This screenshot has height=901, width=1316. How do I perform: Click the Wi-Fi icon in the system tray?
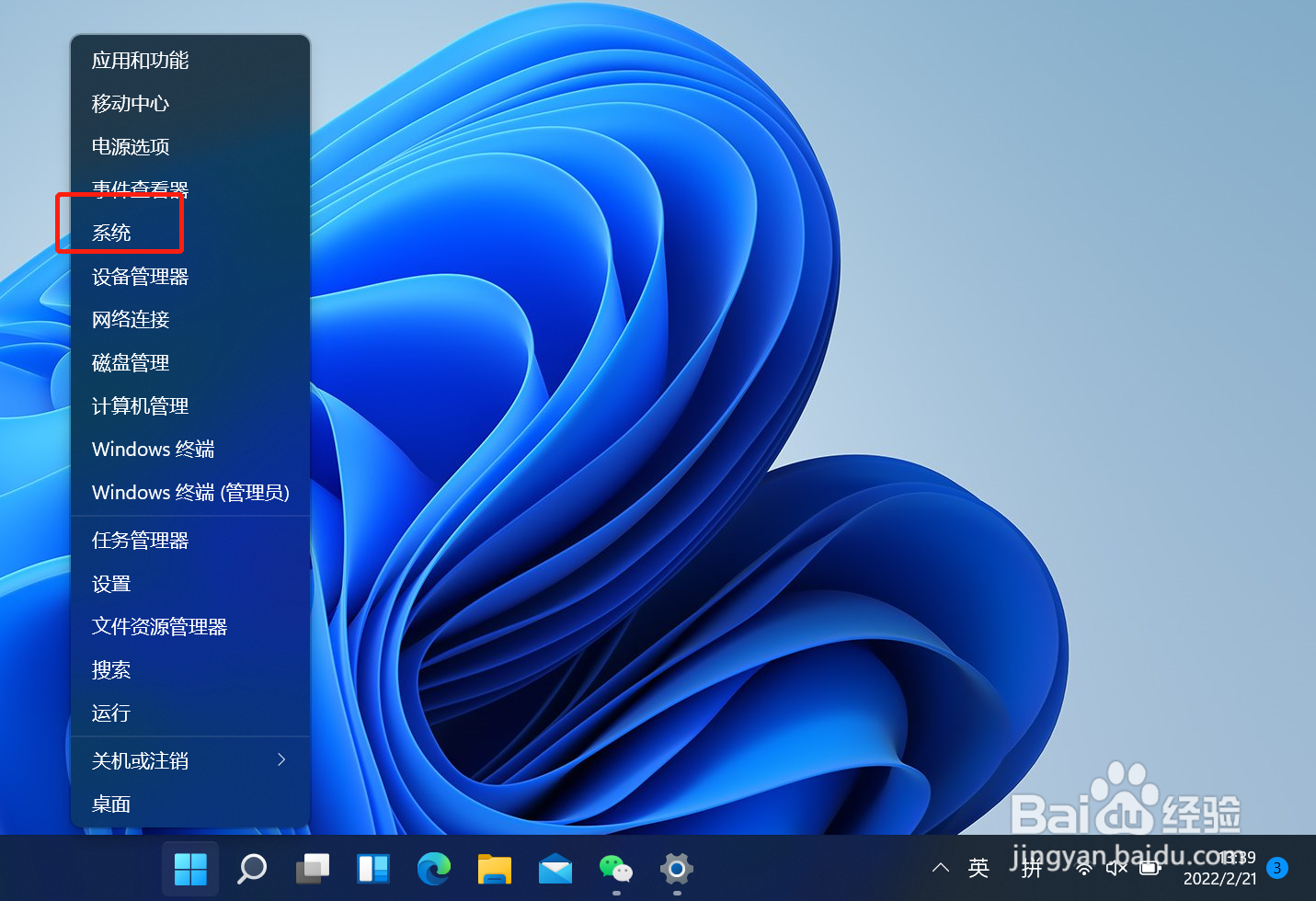1084,868
